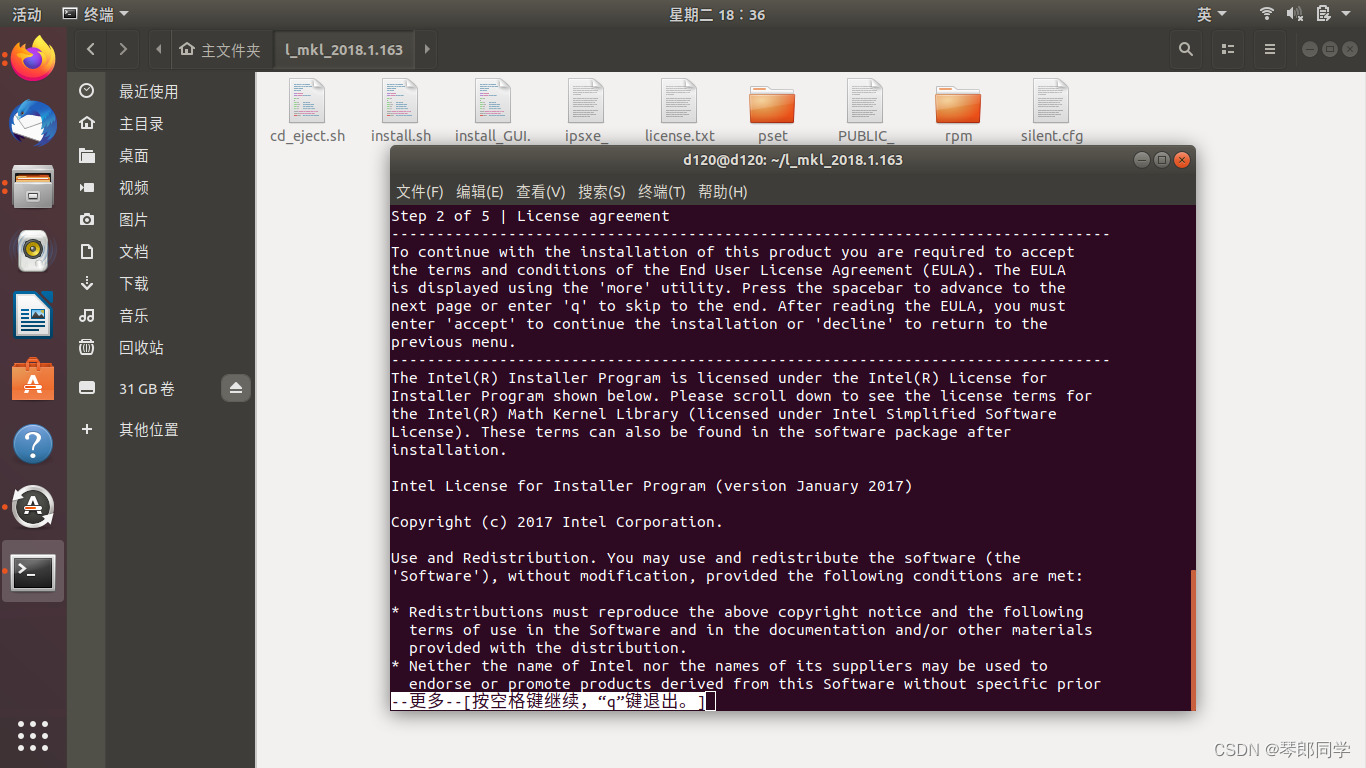
Task: Expand 终端 application menu in top bar
Action: click(95, 14)
